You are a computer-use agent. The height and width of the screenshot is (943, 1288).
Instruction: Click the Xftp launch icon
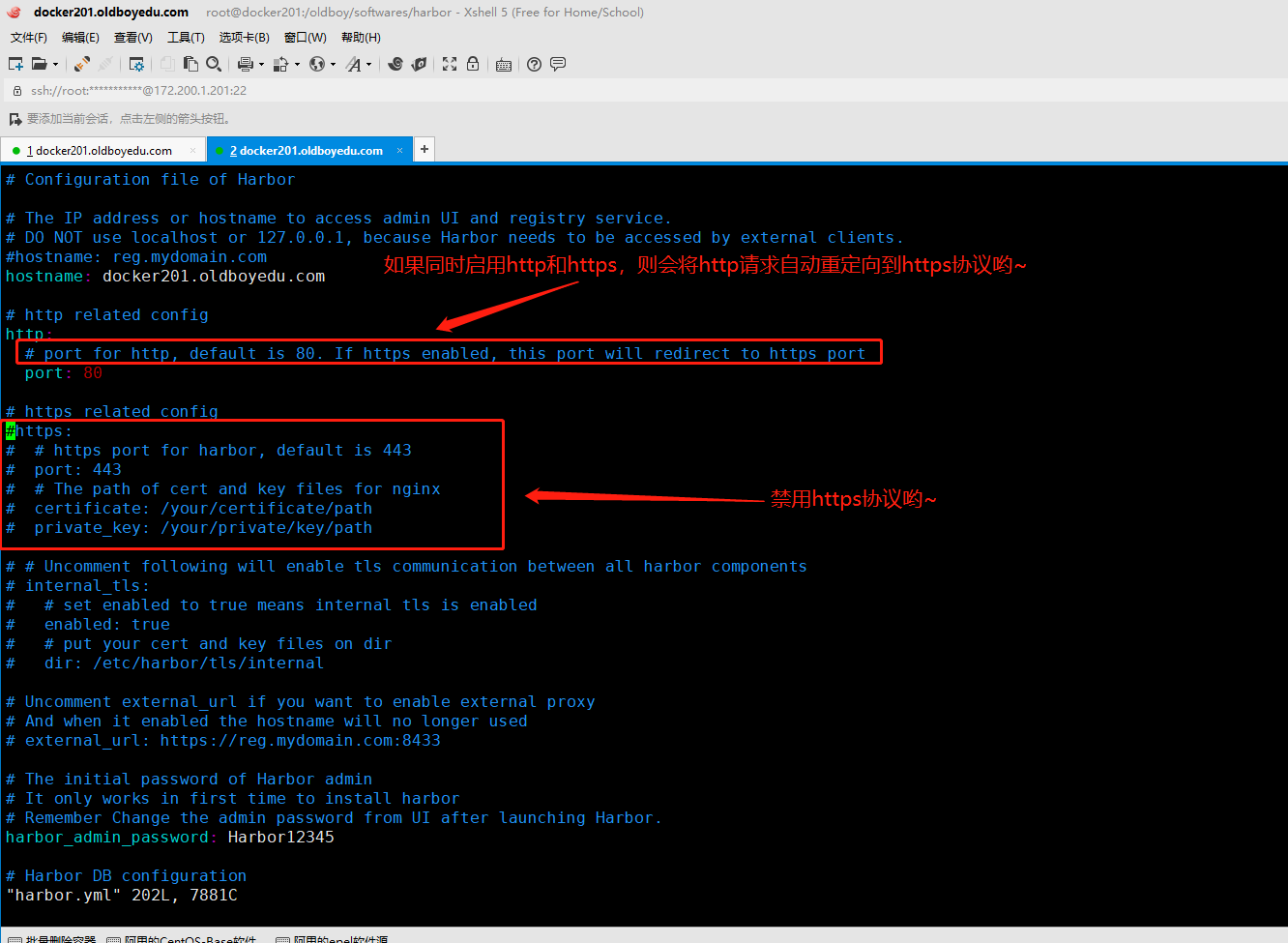coord(419,64)
